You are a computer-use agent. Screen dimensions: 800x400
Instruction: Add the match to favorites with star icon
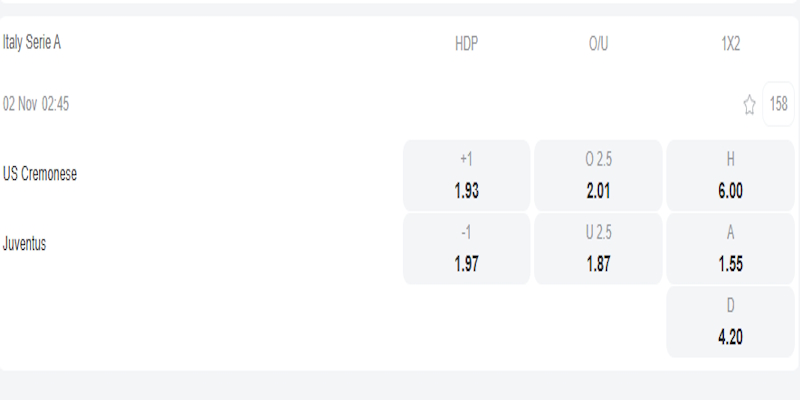coord(749,104)
